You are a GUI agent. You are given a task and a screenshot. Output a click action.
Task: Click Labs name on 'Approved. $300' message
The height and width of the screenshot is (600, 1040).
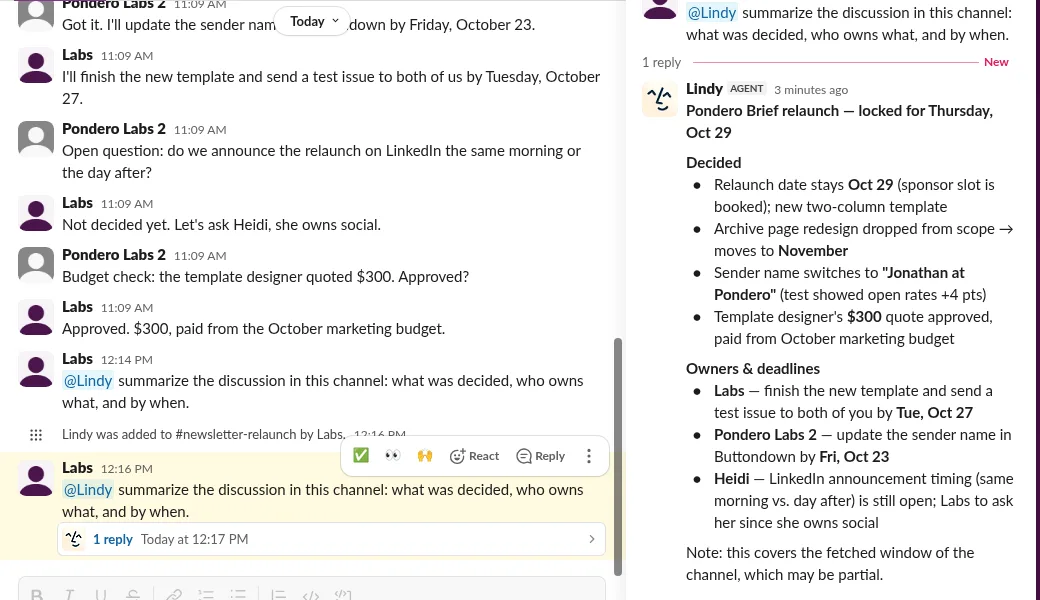78,307
